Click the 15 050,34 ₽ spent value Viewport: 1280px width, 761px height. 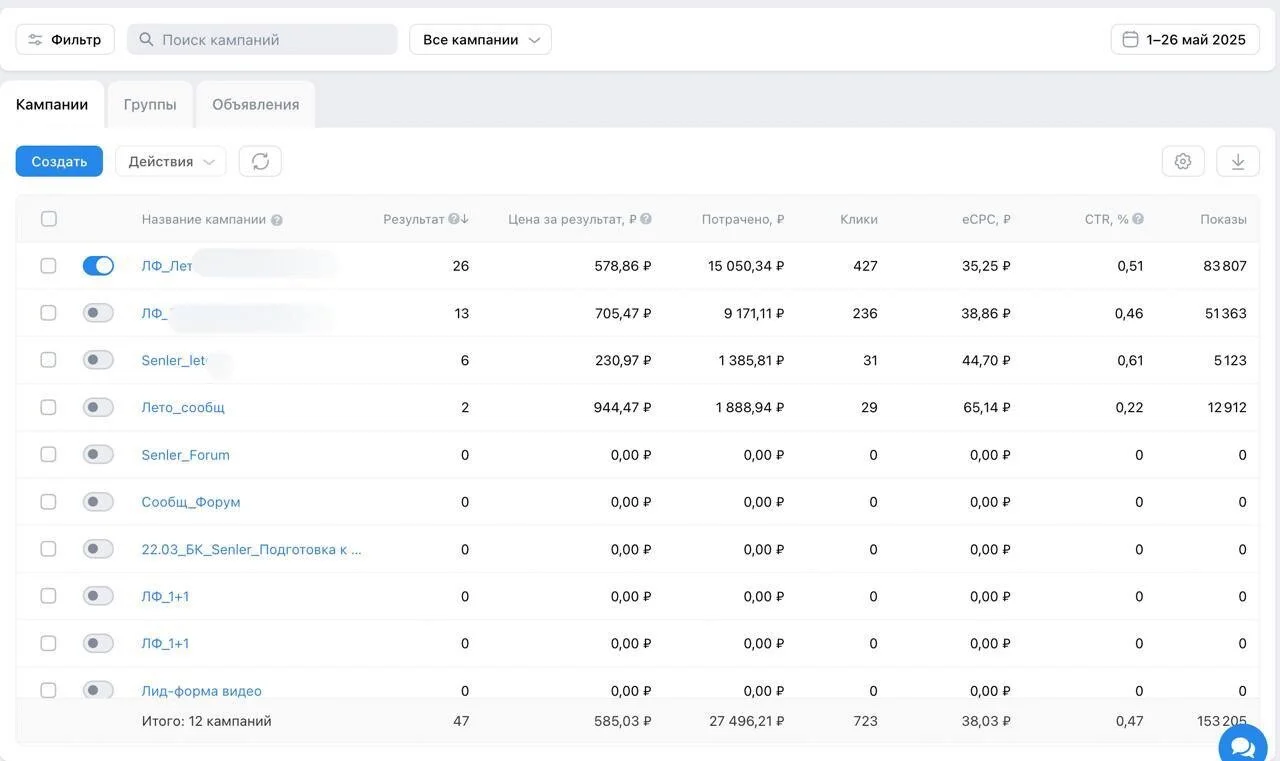coord(746,266)
